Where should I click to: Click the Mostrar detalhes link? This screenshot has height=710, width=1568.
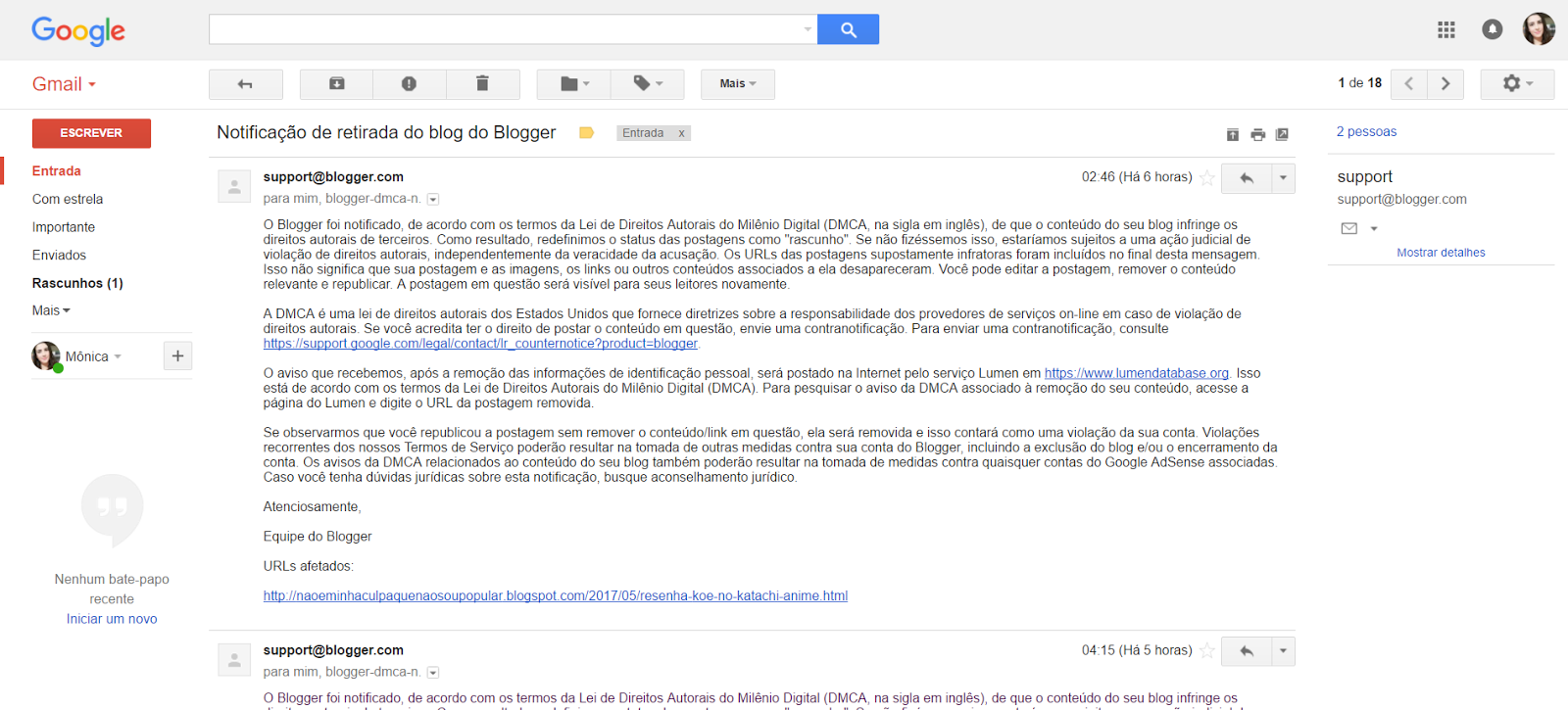point(1441,253)
